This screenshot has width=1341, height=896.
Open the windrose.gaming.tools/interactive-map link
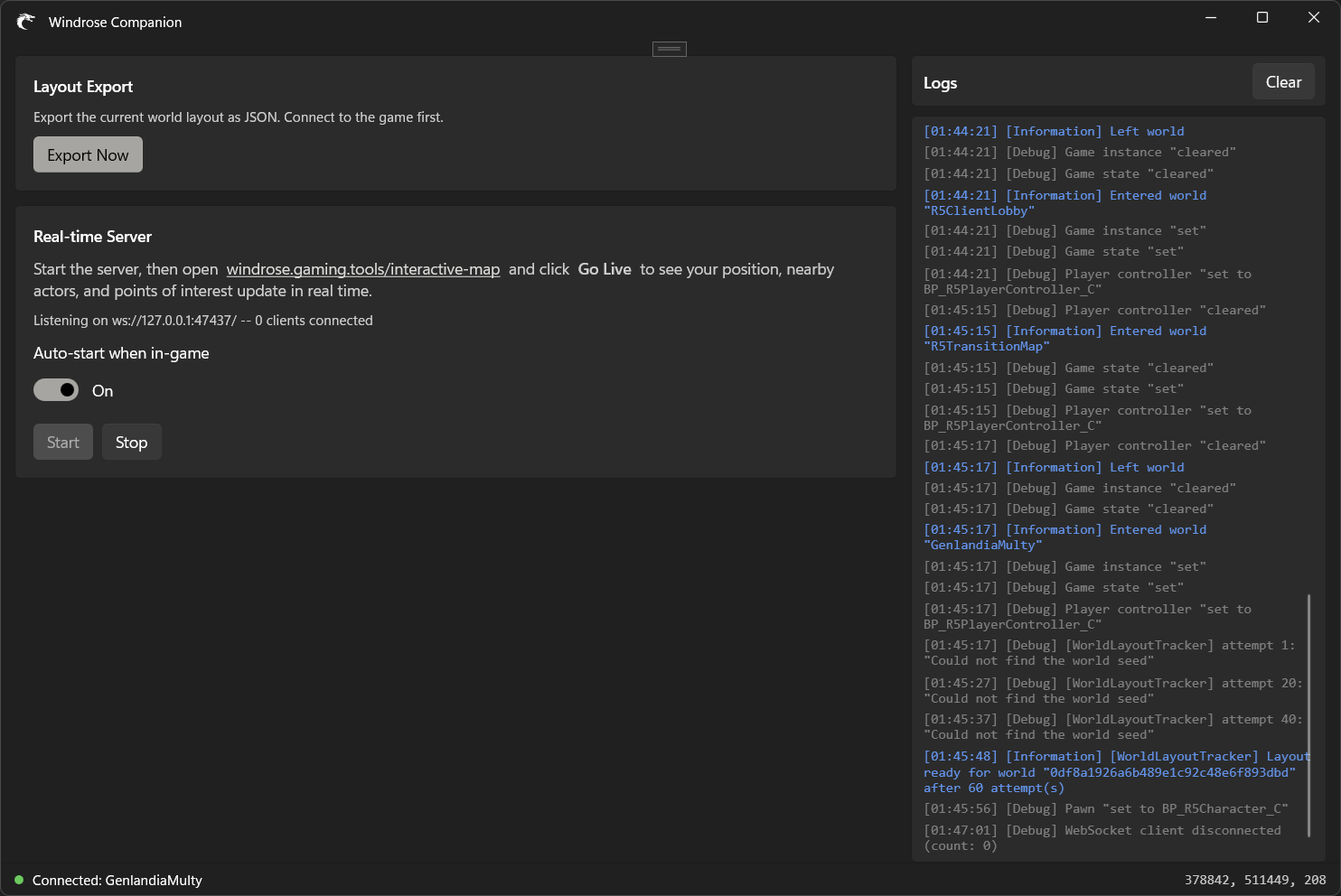[x=363, y=269]
